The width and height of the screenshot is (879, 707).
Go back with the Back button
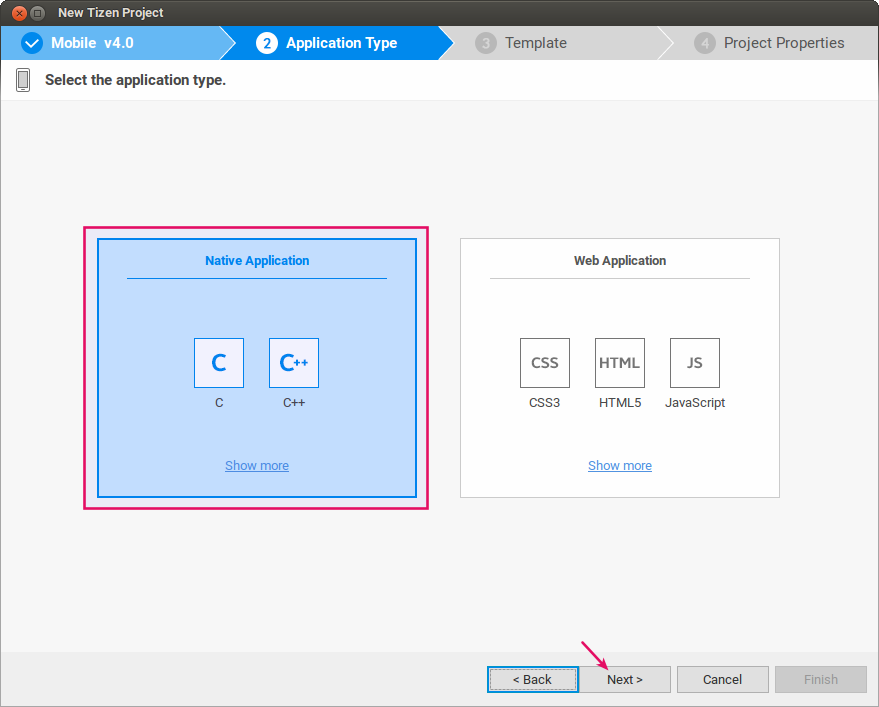533,679
